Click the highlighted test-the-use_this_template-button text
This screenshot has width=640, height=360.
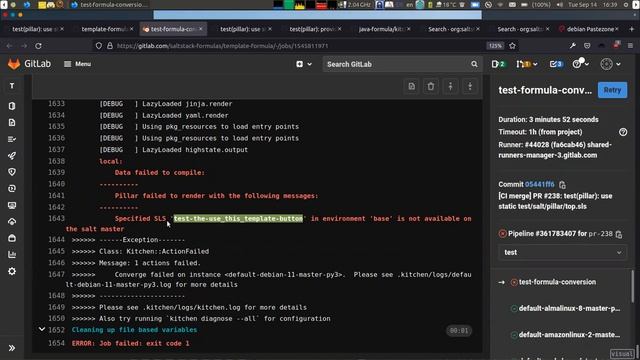point(238,218)
